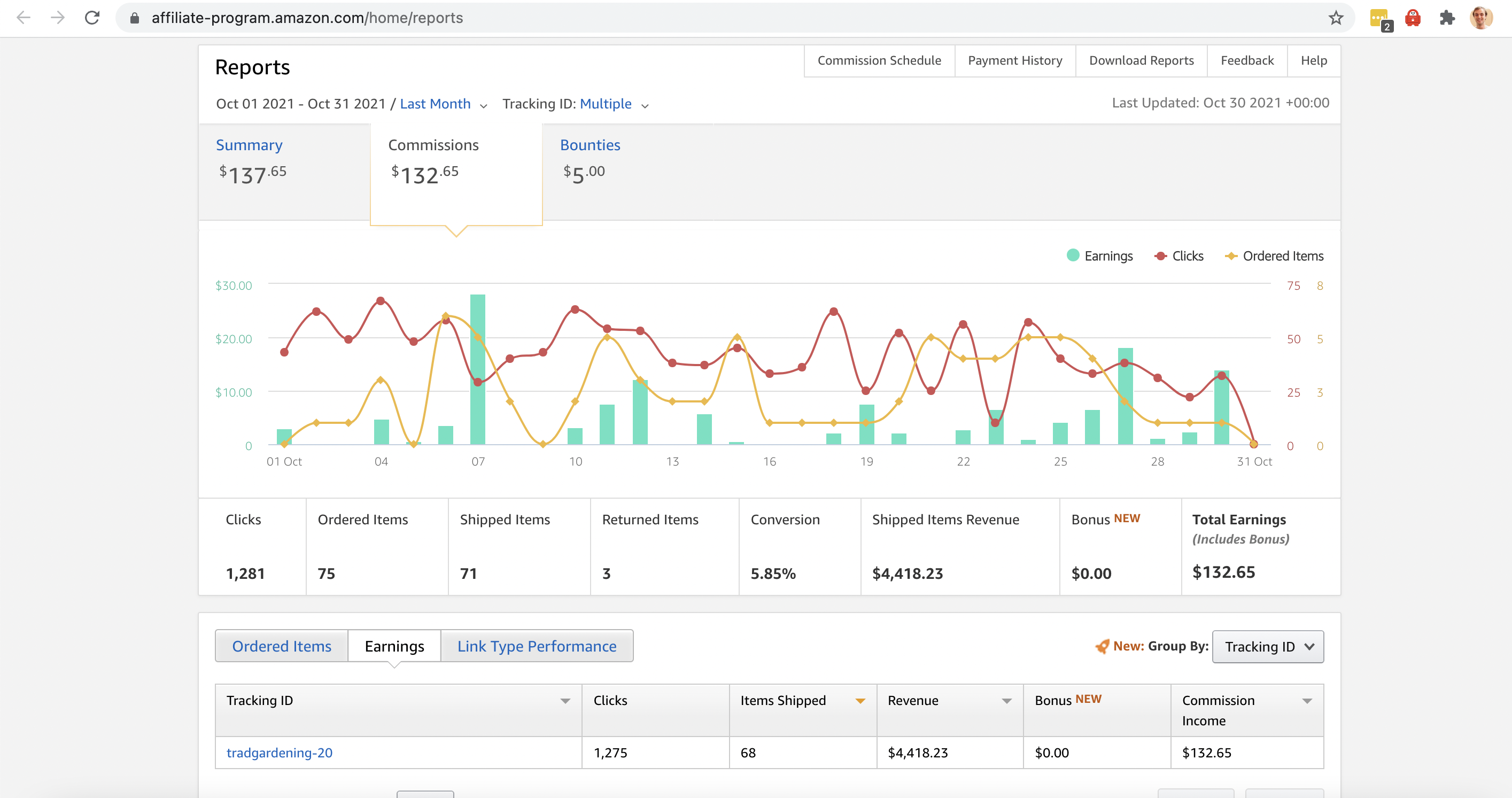Click the Shipped Items value 71

coord(468,574)
